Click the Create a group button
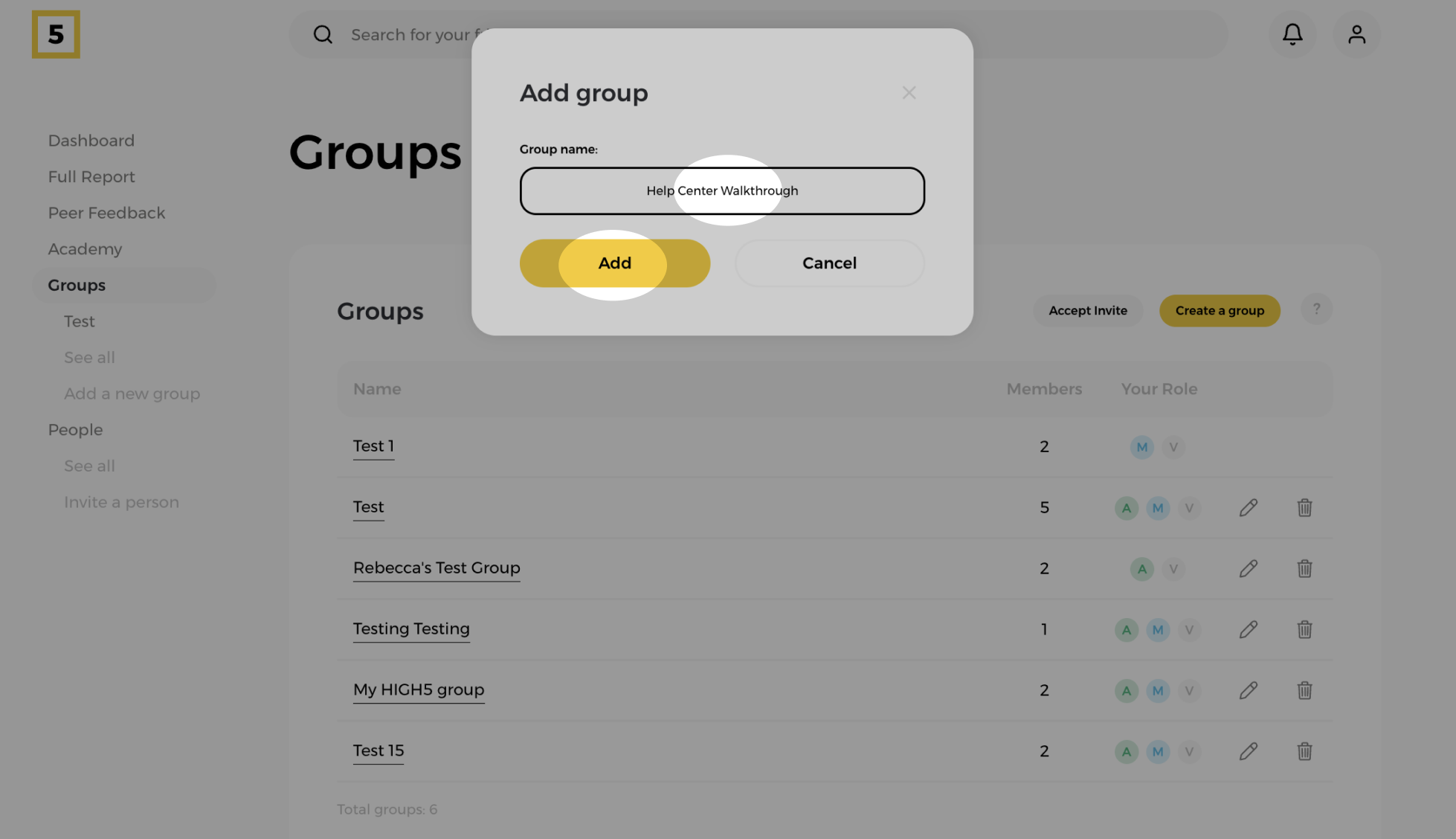Viewport: 1456px width, 839px height. pos(1219,311)
